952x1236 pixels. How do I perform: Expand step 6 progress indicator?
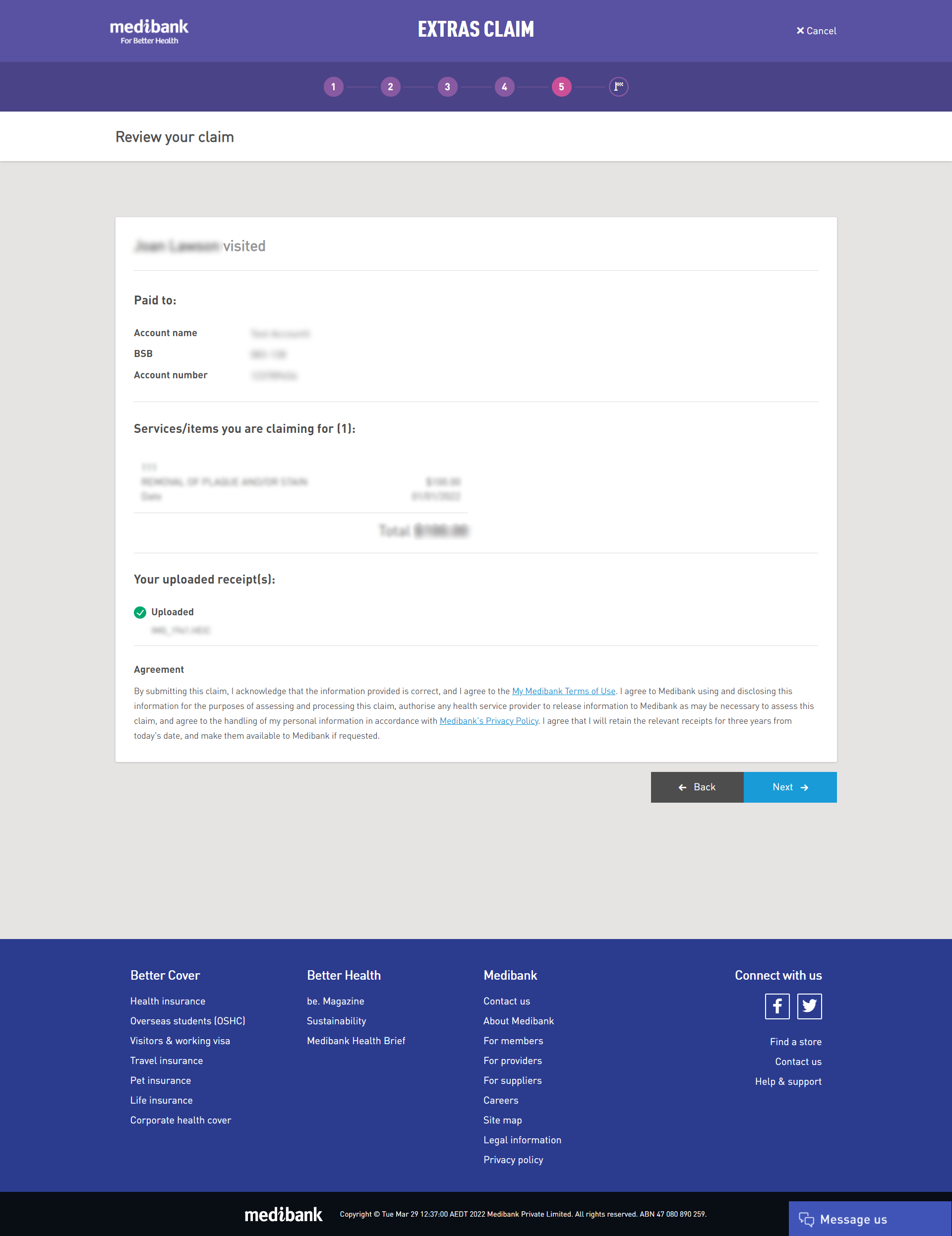coord(618,86)
